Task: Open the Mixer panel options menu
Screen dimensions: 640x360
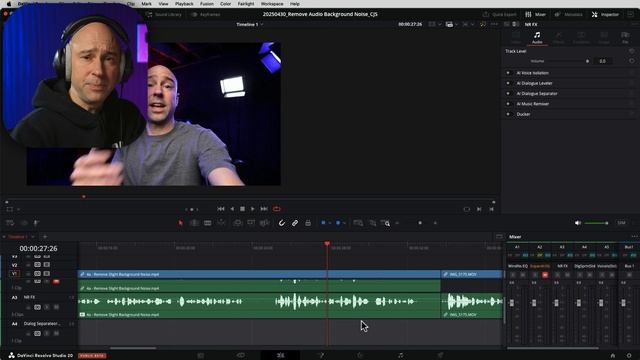Action: (x=634, y=237)
